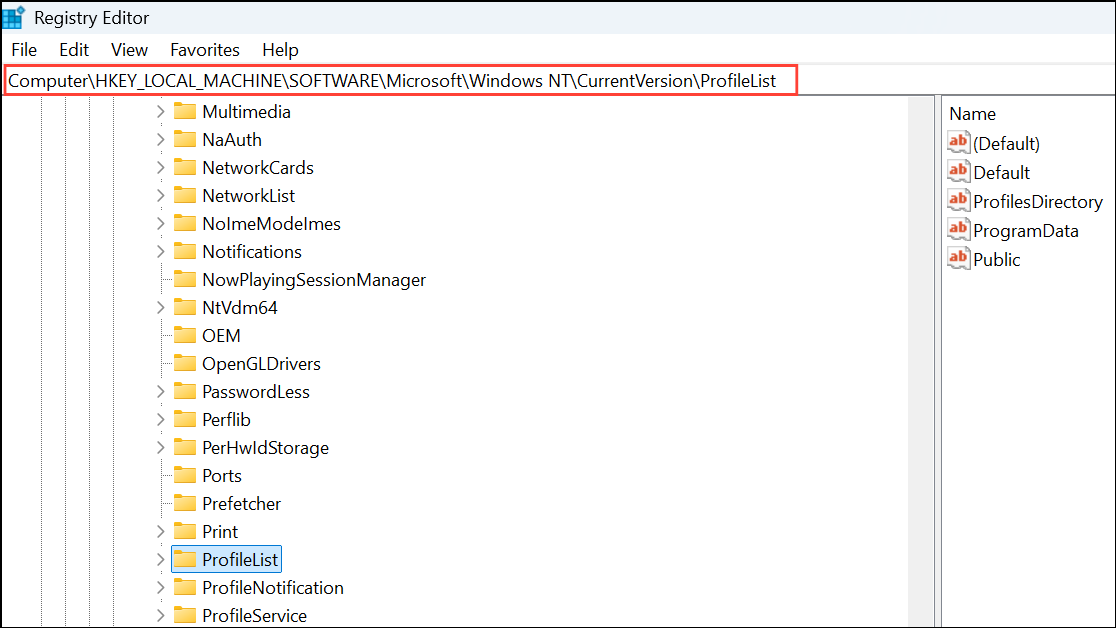The height and width of the screenshot is (628, 1116).
Task: Click the Notifications folder icon
Action: coord(185,251)
